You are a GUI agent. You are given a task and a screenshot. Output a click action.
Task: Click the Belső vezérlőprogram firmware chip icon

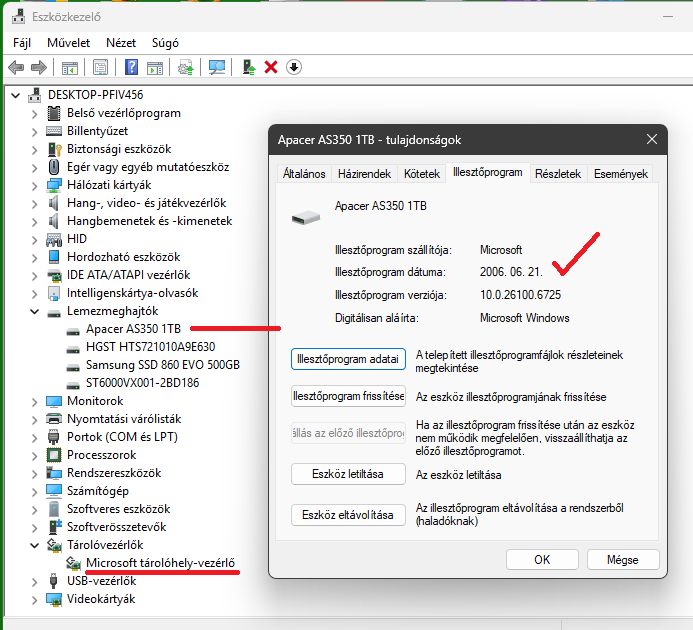pyautogui.click(x=54, y=113)
